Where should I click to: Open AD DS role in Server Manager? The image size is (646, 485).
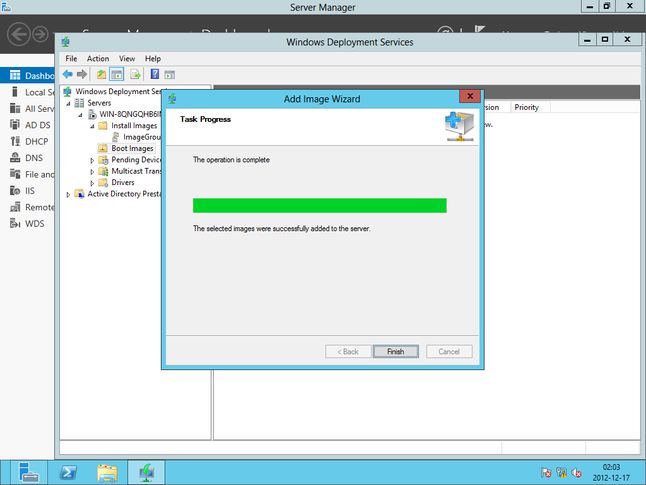click(27, 125)
